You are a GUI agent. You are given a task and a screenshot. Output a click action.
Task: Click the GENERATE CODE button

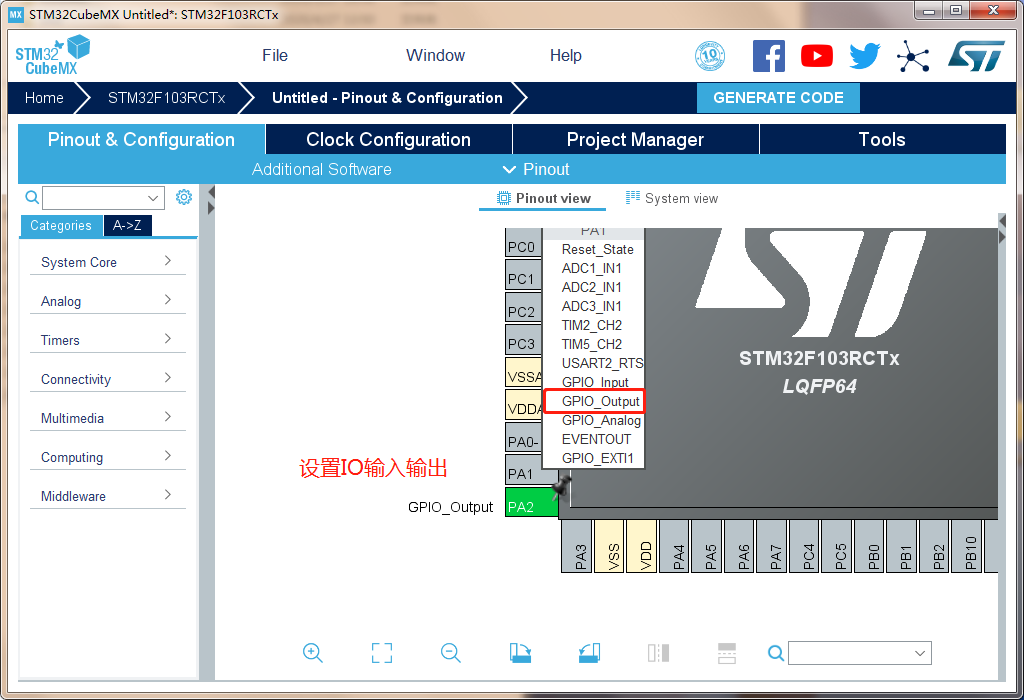[778, 98]
